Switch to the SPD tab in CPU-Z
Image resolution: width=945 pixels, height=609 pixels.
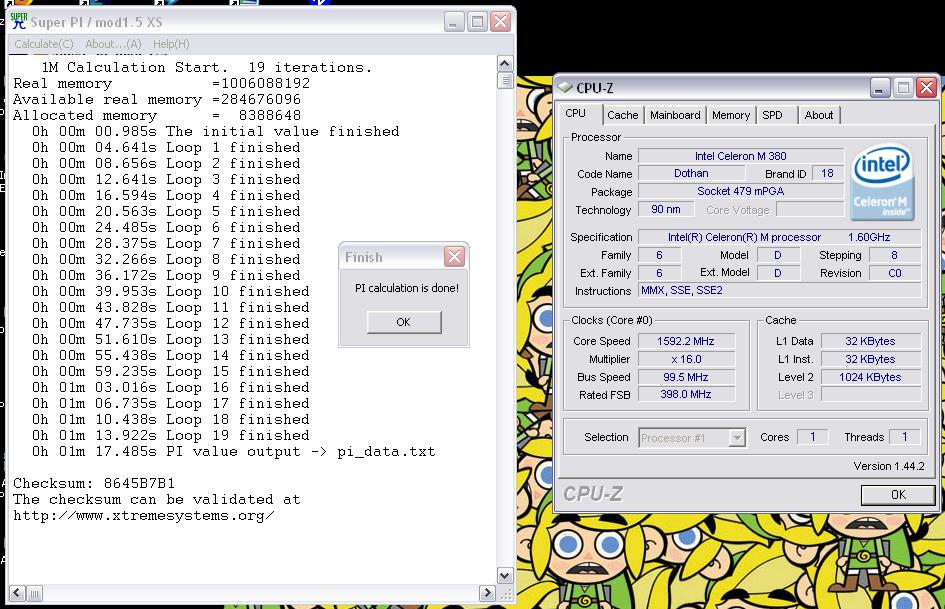[x=773, y=115]
